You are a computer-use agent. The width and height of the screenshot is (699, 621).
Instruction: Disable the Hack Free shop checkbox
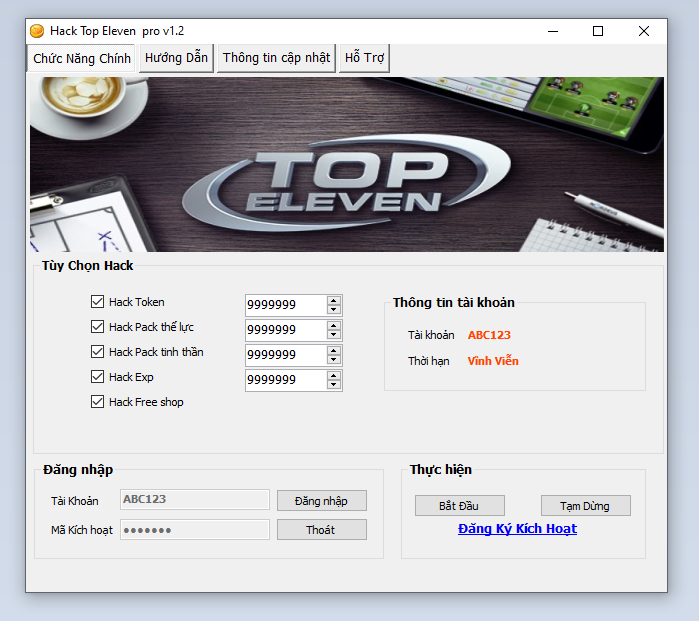(x=98, y=402)
